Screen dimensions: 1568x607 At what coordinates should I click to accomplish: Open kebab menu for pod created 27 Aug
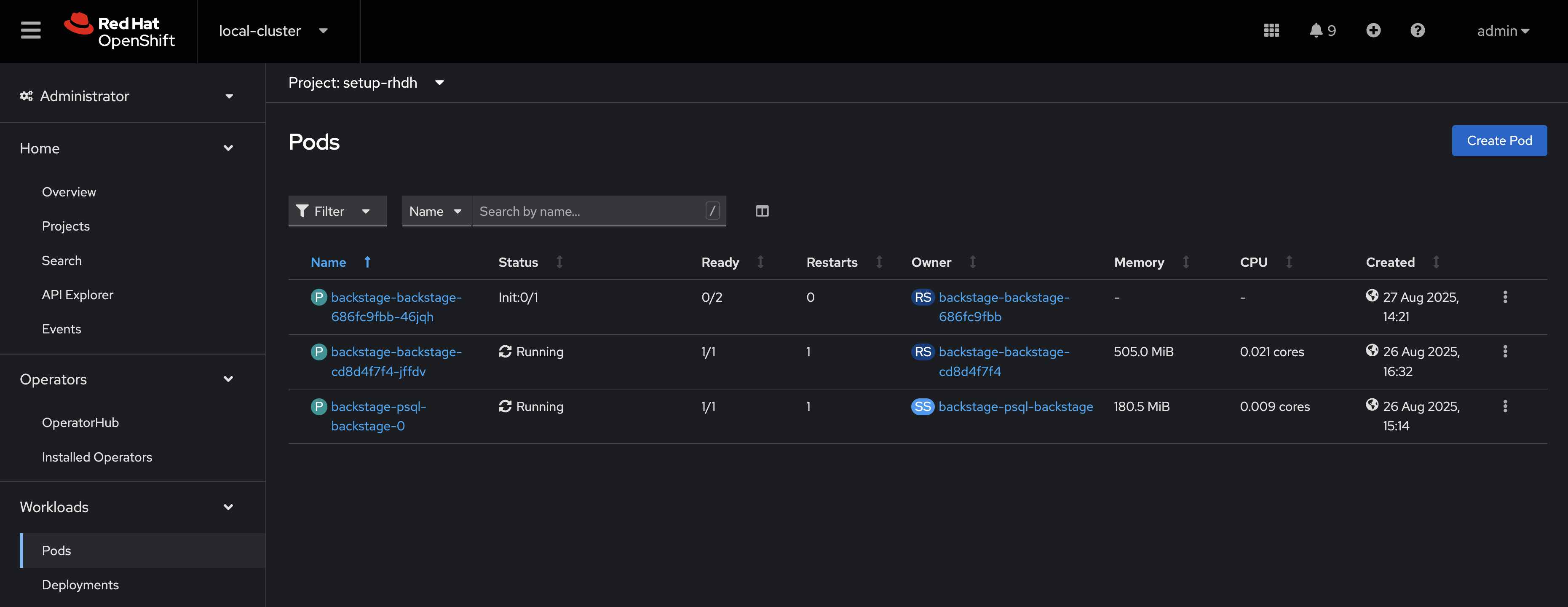pos(1505,297)
